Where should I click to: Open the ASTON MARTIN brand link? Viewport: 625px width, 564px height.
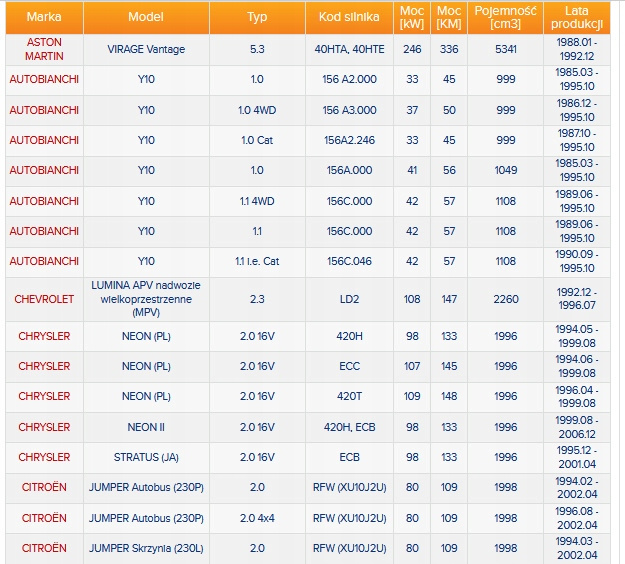[44, 49]
